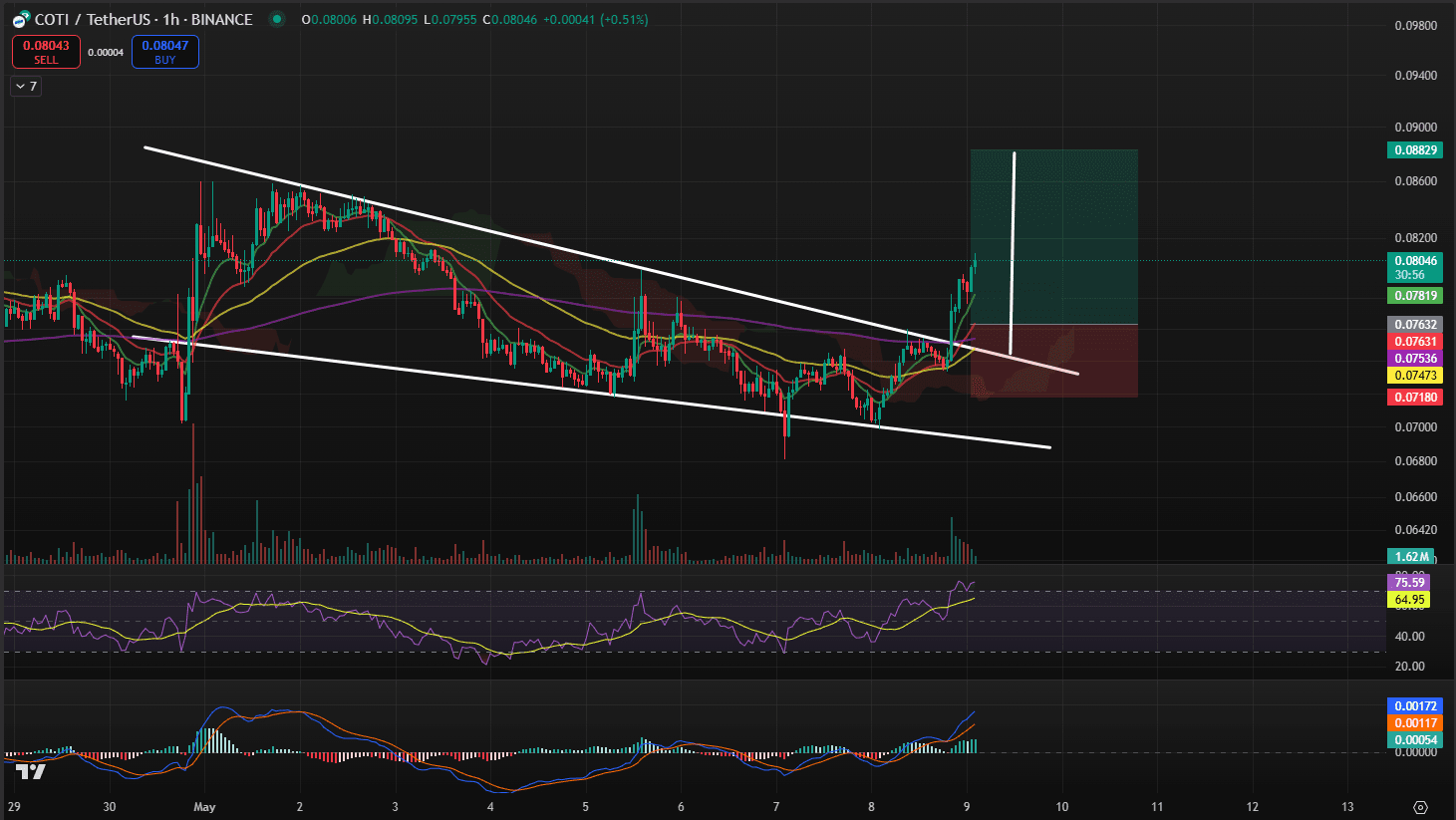Click the purple 0.07536 moving average label
This screenshot has width=1456, height=820.
(1415, 359)
